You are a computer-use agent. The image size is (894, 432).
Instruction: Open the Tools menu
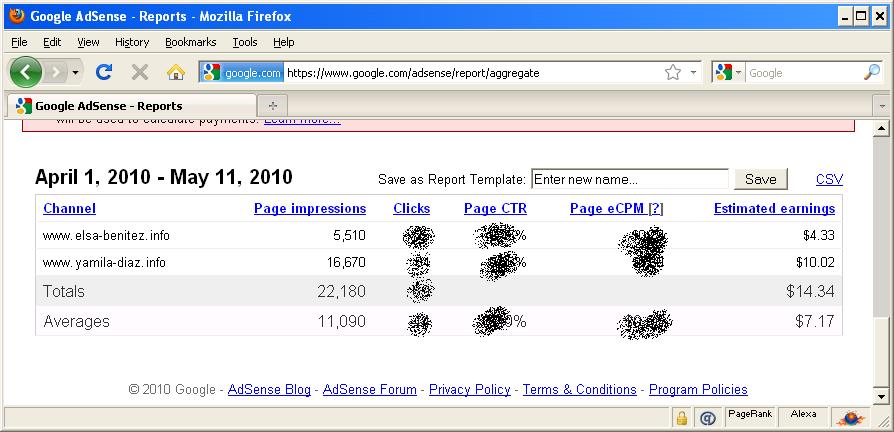tap(245, 42)
